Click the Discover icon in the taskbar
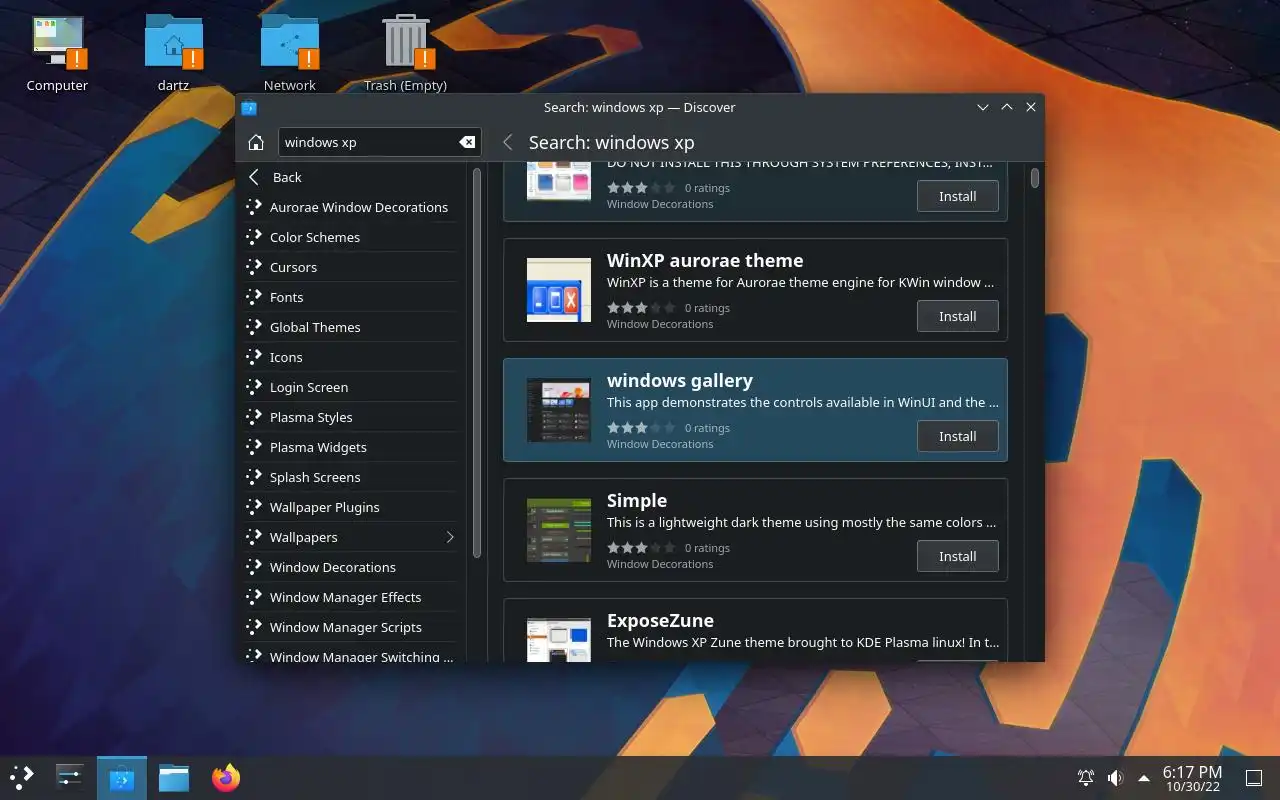Screen dimensions: 1280x800 pos(122,777)
